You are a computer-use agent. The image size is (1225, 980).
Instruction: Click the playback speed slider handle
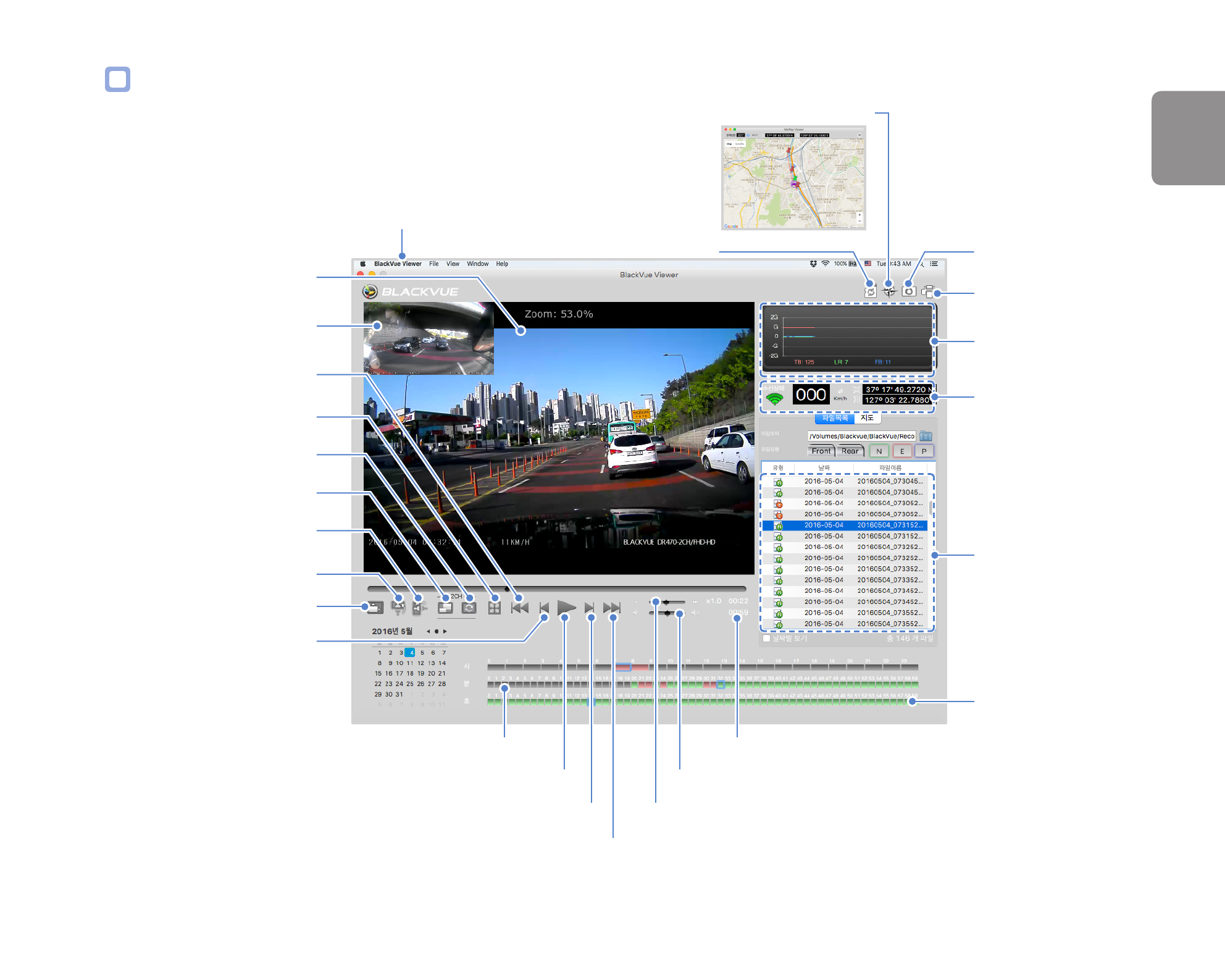pos(666,602)
